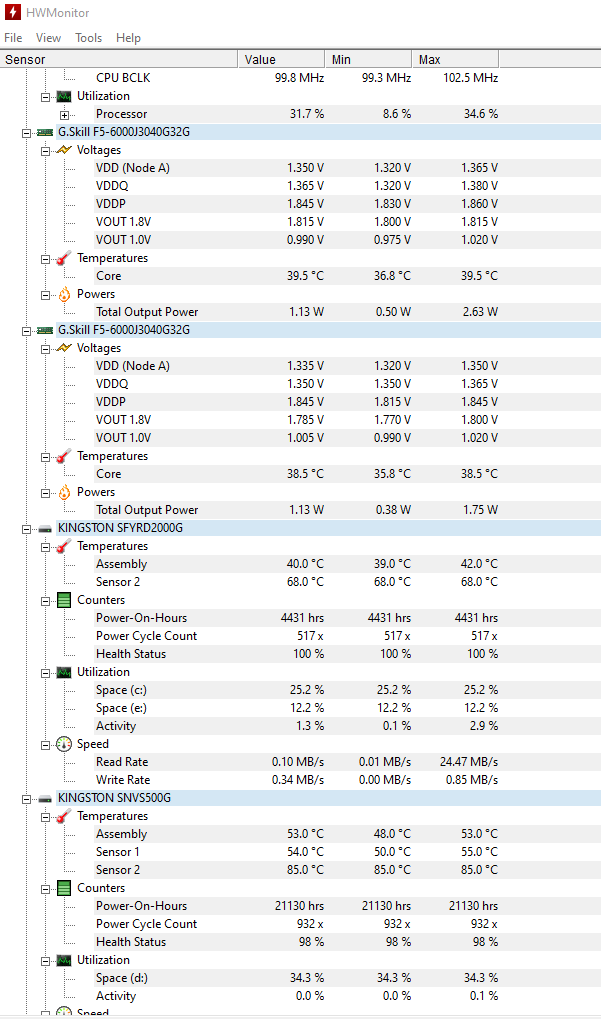Expand the Processor utilization node
Image resolution: width=601 pixels, height=1019 pixels.
point(64,114)
